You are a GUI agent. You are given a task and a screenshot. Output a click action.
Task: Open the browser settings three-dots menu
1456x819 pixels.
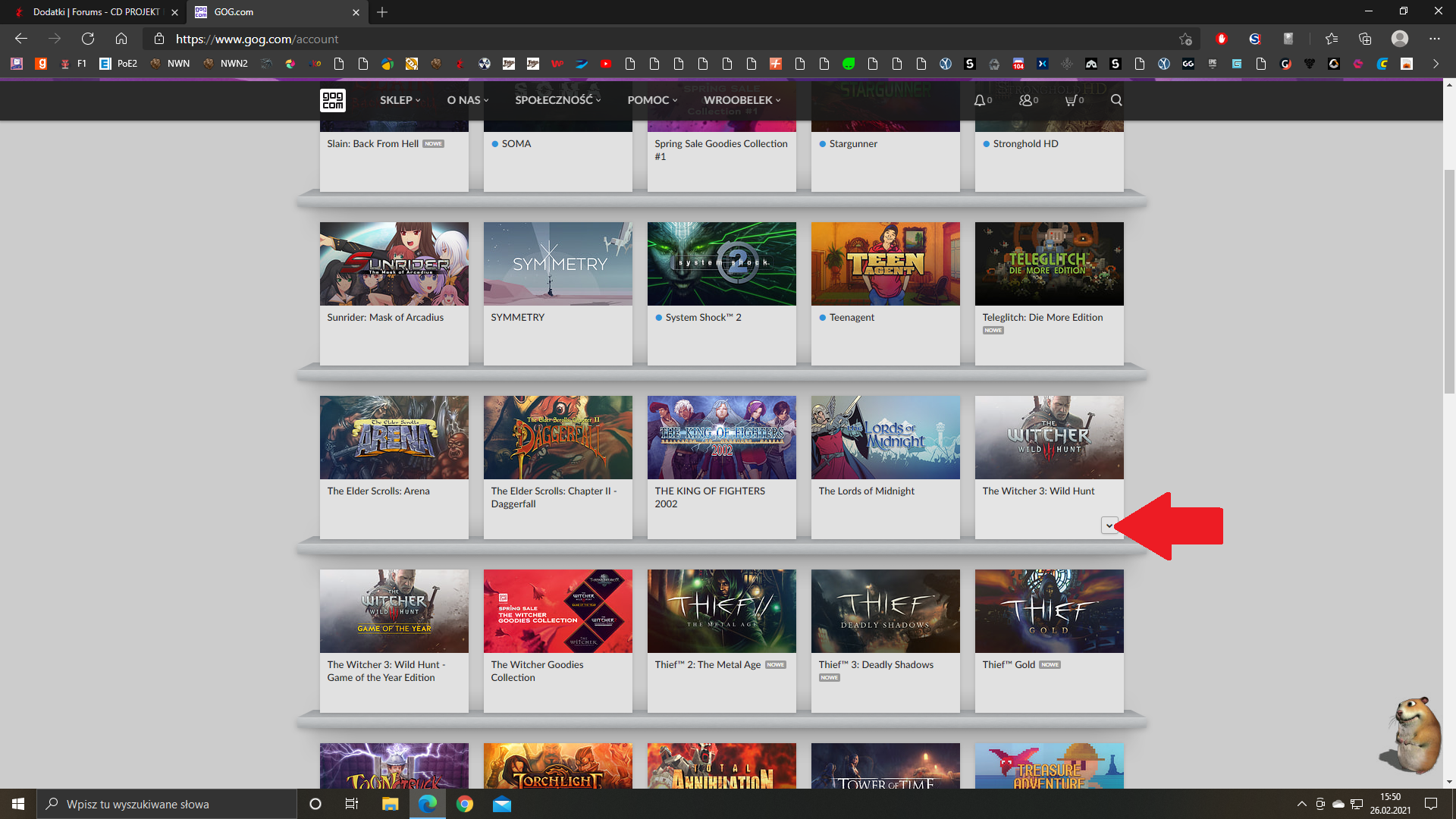[x=1435, y=39]
